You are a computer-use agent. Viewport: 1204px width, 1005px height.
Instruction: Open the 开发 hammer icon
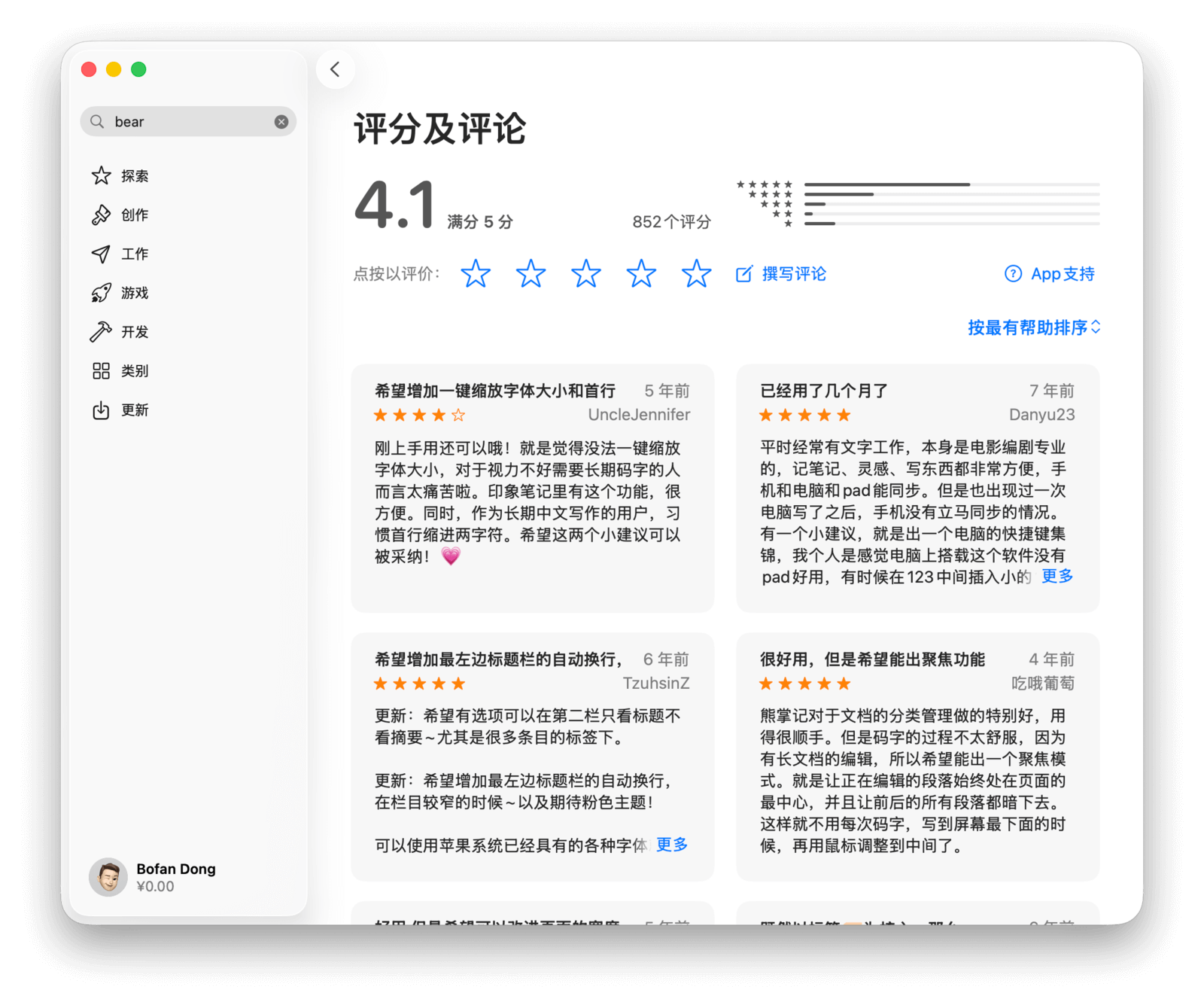(101, 332)
